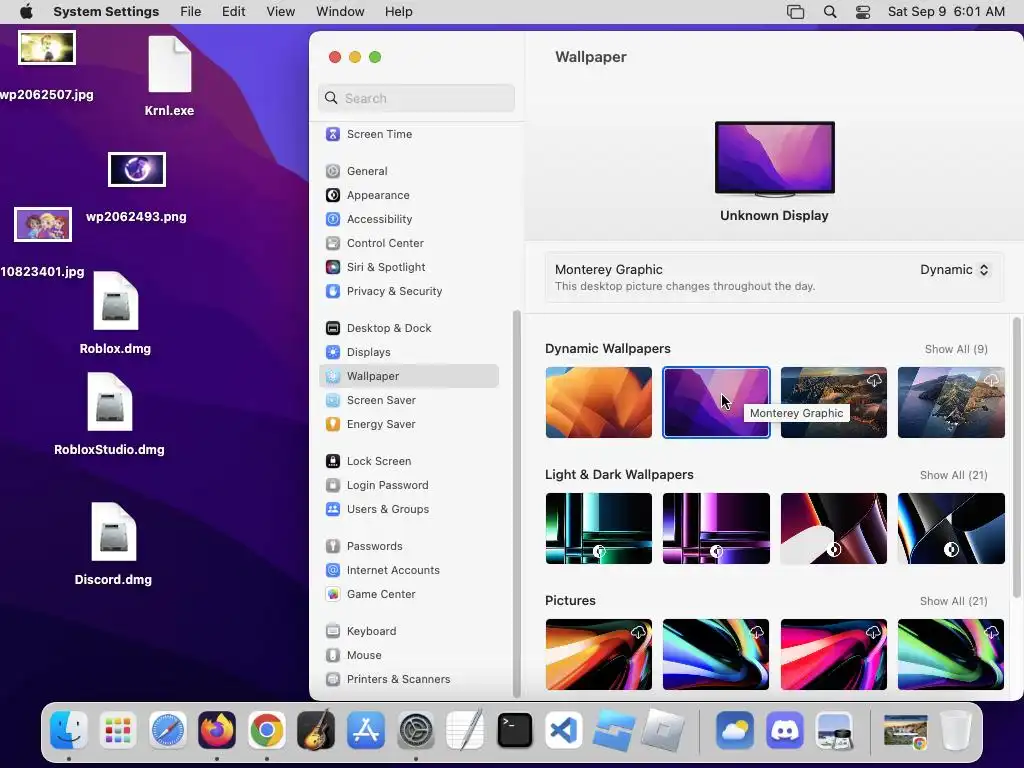This screenshot has width=1024, height=768.
Task: Open Finder from the Dock
Action: (69, 730)
